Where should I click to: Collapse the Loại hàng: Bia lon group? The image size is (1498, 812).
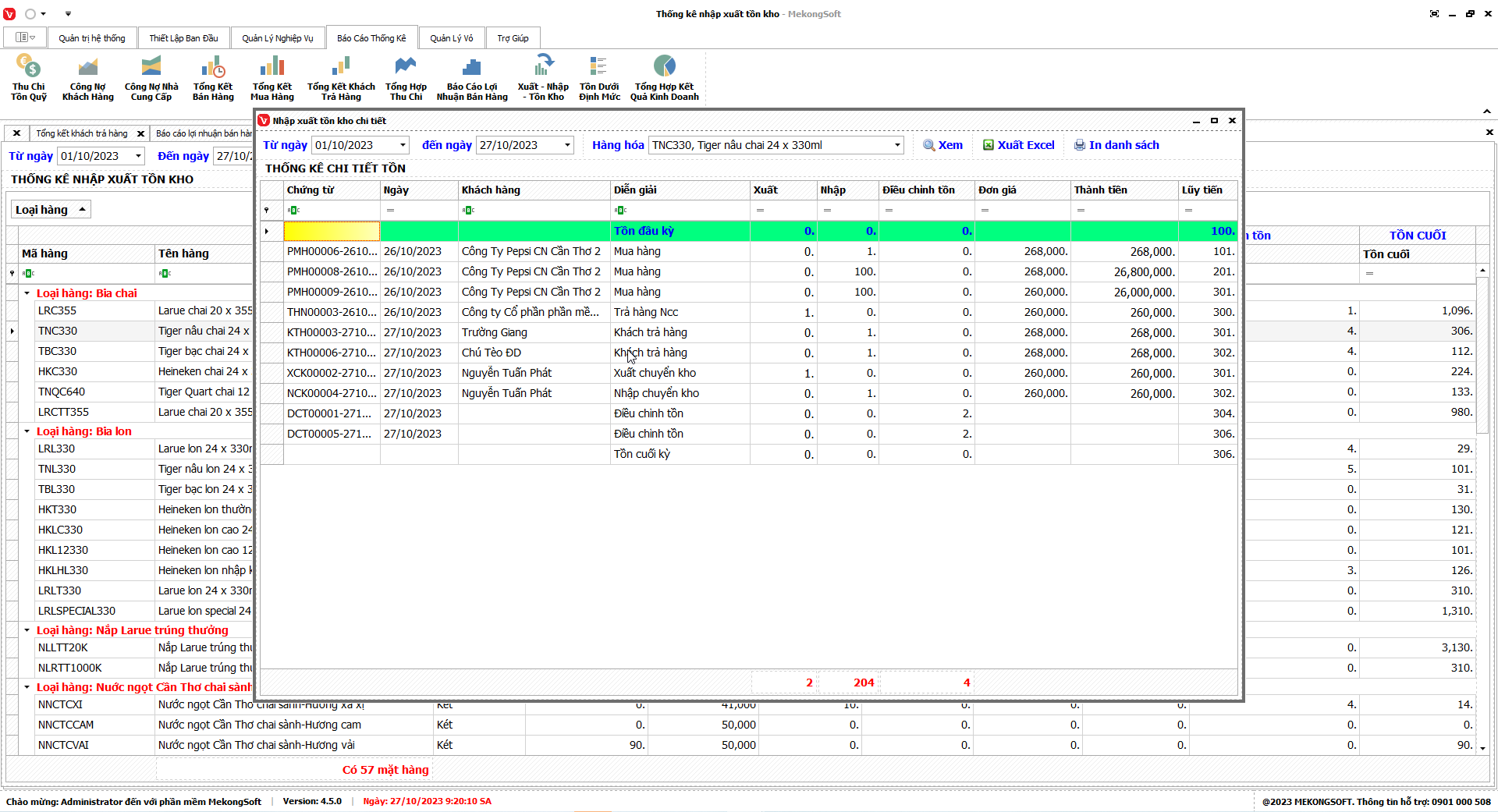(x=27, y=431)
